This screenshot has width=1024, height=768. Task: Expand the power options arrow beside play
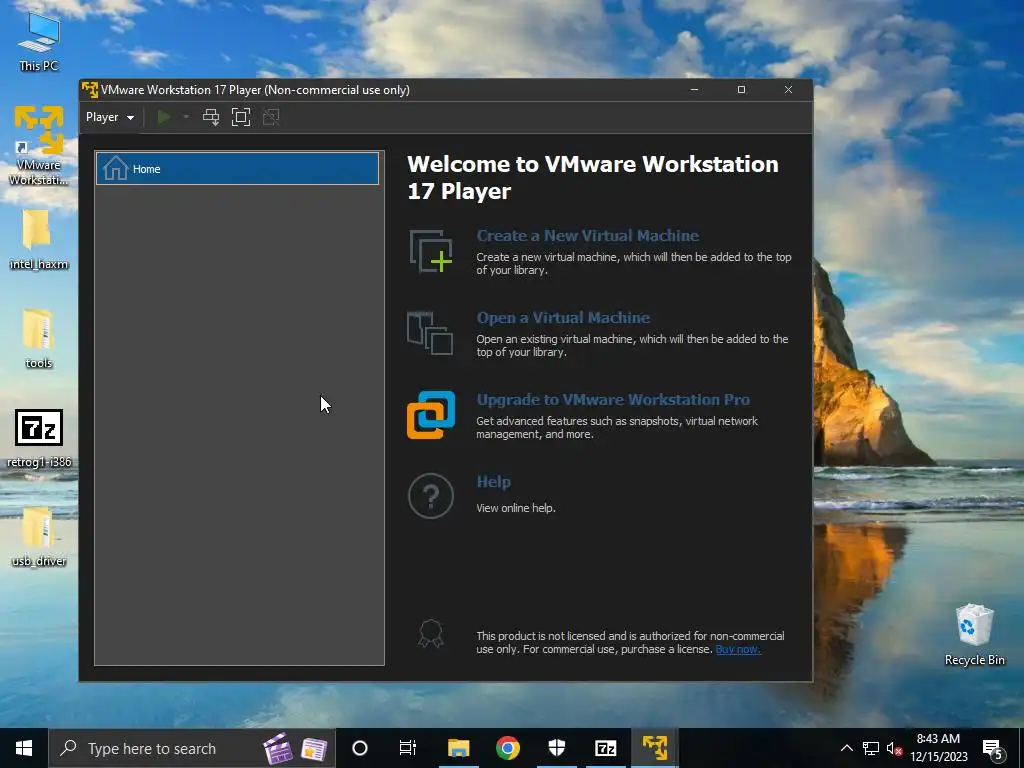click(x=186, y=118)
